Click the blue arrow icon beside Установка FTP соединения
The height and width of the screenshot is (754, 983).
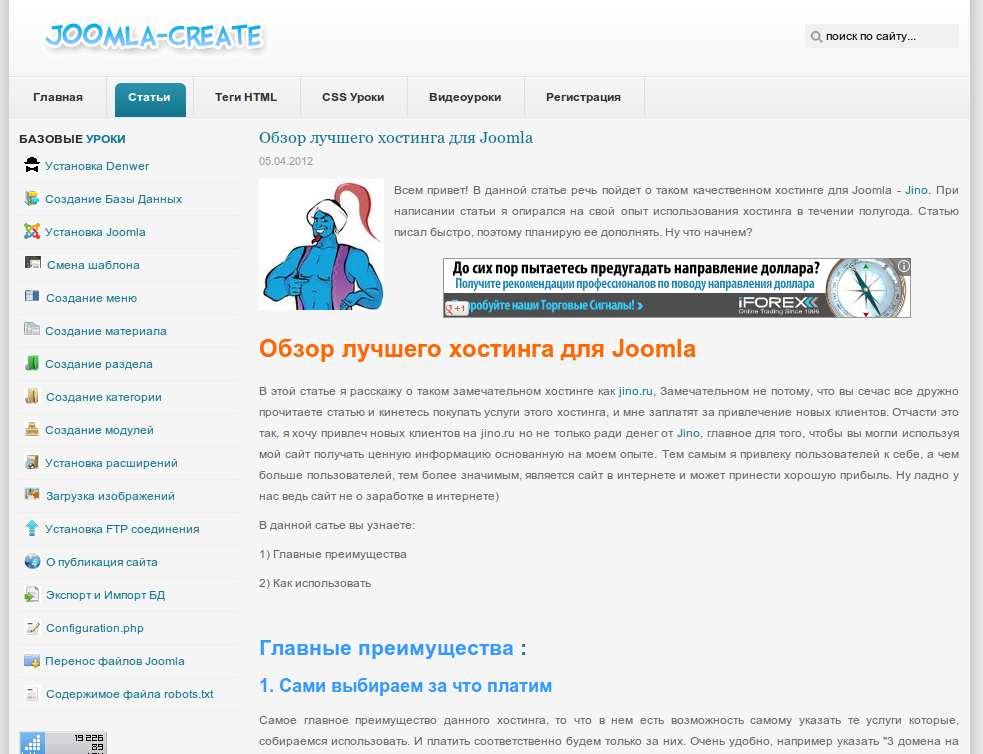point(32,528)
